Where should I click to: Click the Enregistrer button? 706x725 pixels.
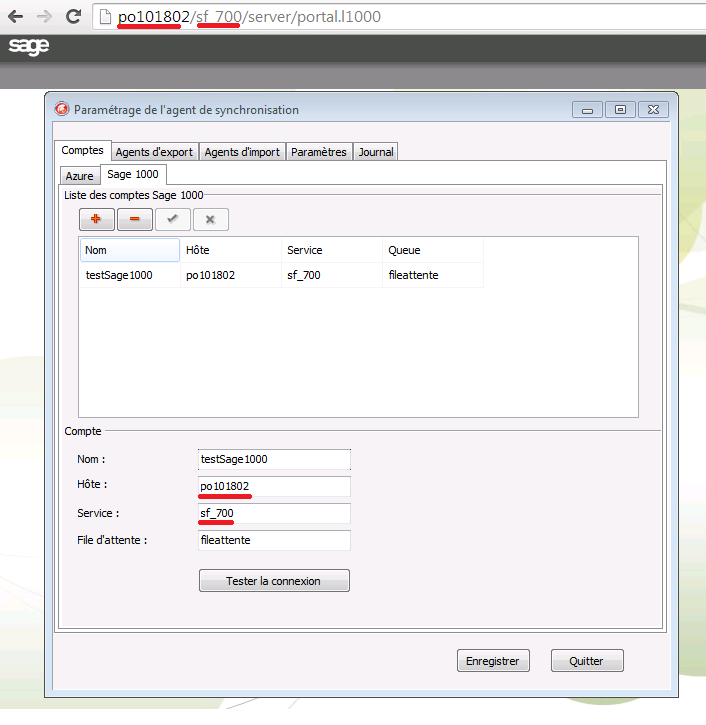(493, 661)
